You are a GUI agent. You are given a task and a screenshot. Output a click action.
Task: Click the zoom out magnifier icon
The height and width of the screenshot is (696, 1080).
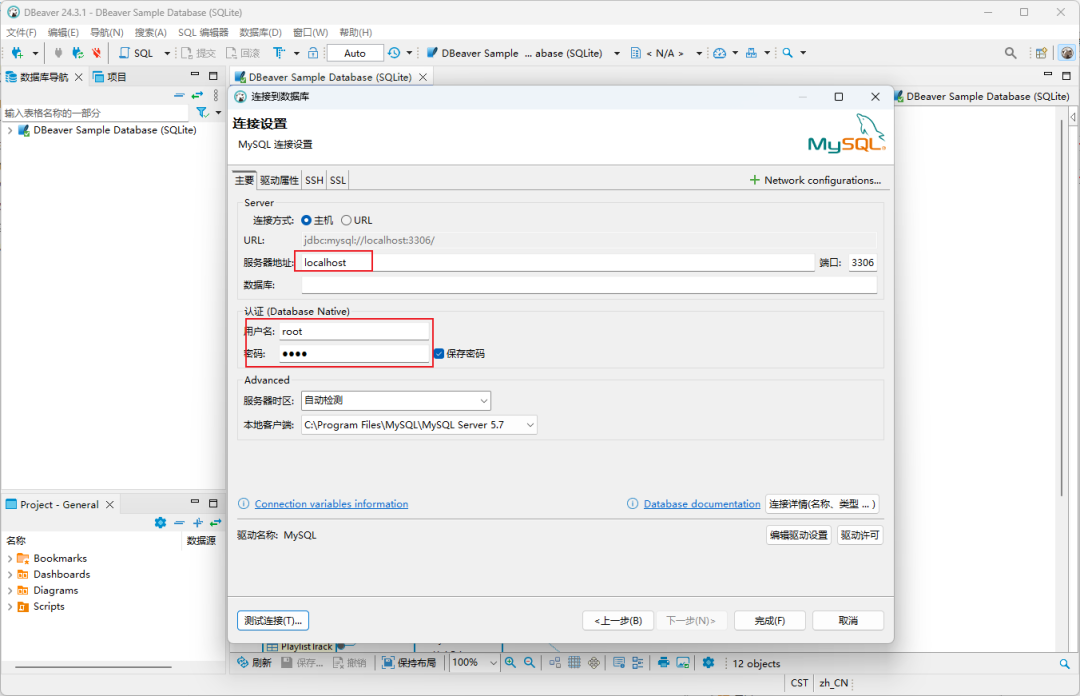point(529,662)
